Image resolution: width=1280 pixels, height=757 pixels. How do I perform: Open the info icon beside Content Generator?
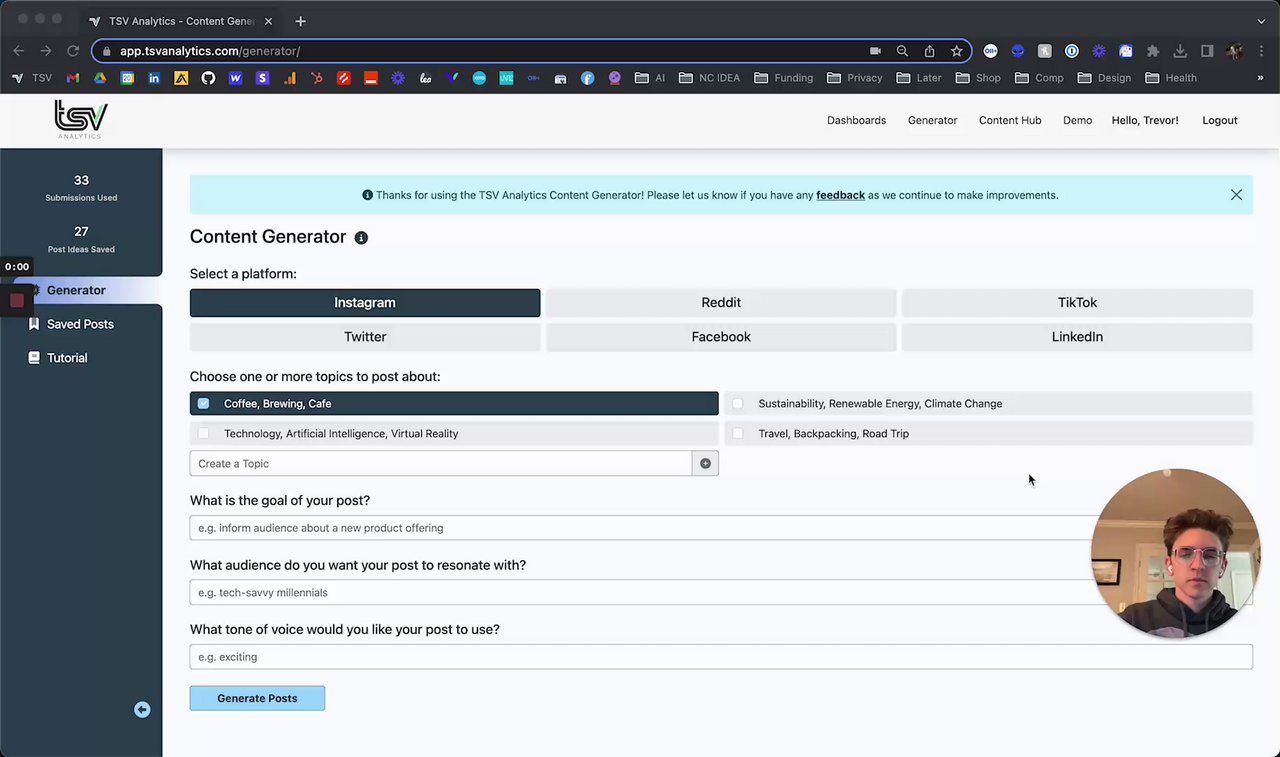(361, 238)
